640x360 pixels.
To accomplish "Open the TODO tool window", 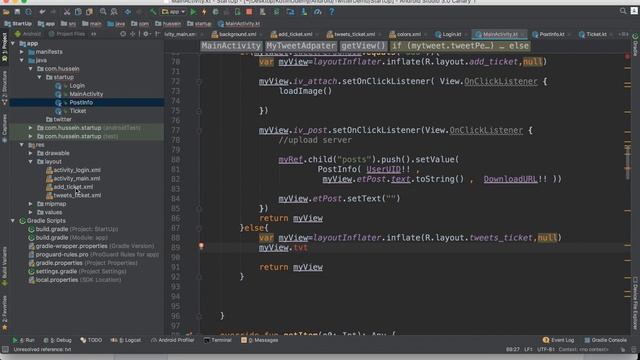I will [91, 340].
